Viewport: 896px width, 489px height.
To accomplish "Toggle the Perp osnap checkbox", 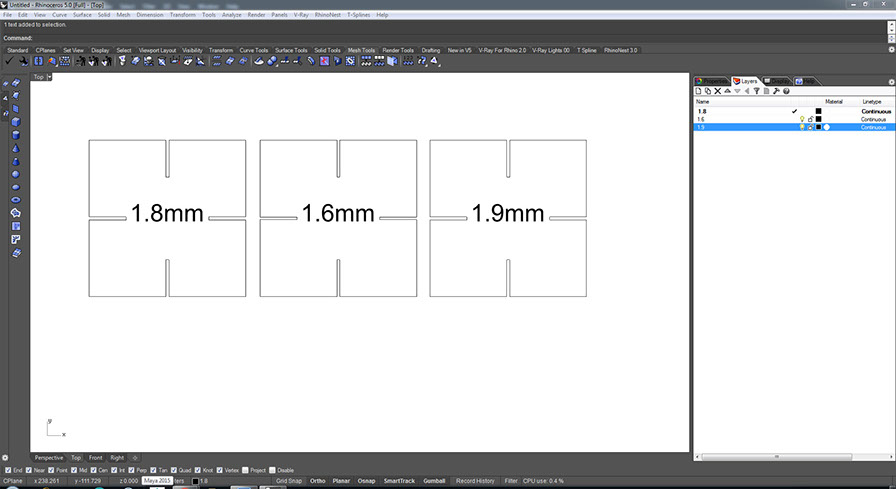I will 131,470.
